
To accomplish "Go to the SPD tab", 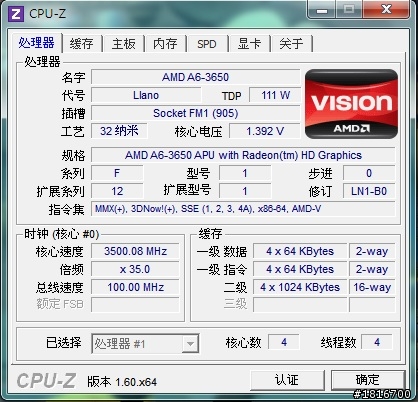I will (207, 44).
